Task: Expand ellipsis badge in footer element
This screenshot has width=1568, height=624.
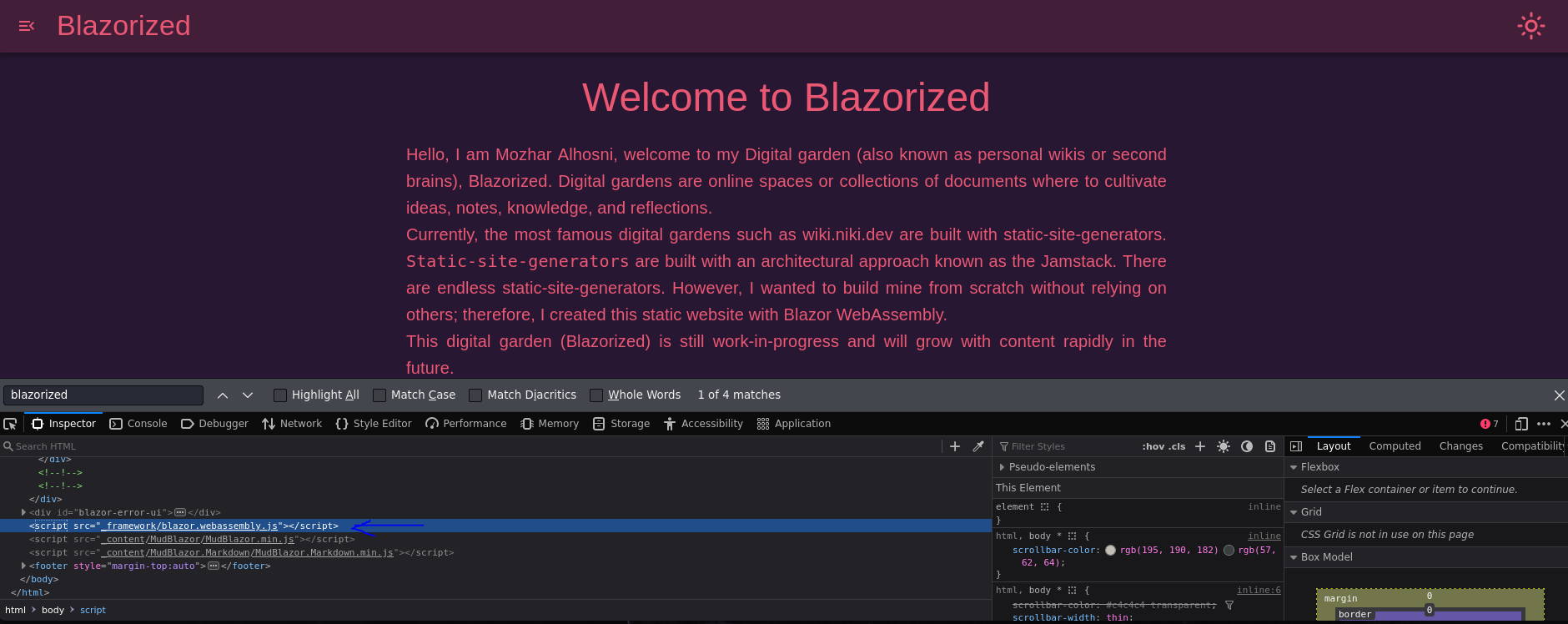Action: pyautogui.click(x=214, y=566)
